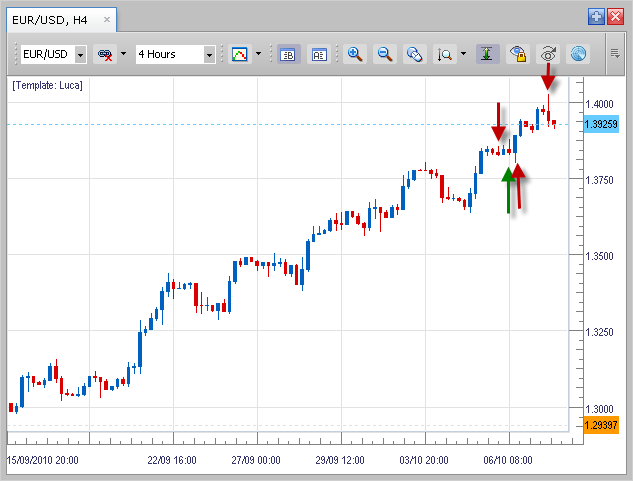633x481 pixels.
Task: Click the current price label 1.39259
Action: click(602, 124)
